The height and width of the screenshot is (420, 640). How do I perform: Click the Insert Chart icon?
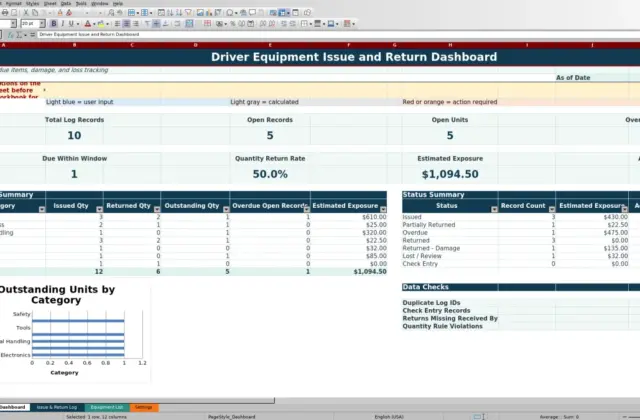tap(209, 13)
